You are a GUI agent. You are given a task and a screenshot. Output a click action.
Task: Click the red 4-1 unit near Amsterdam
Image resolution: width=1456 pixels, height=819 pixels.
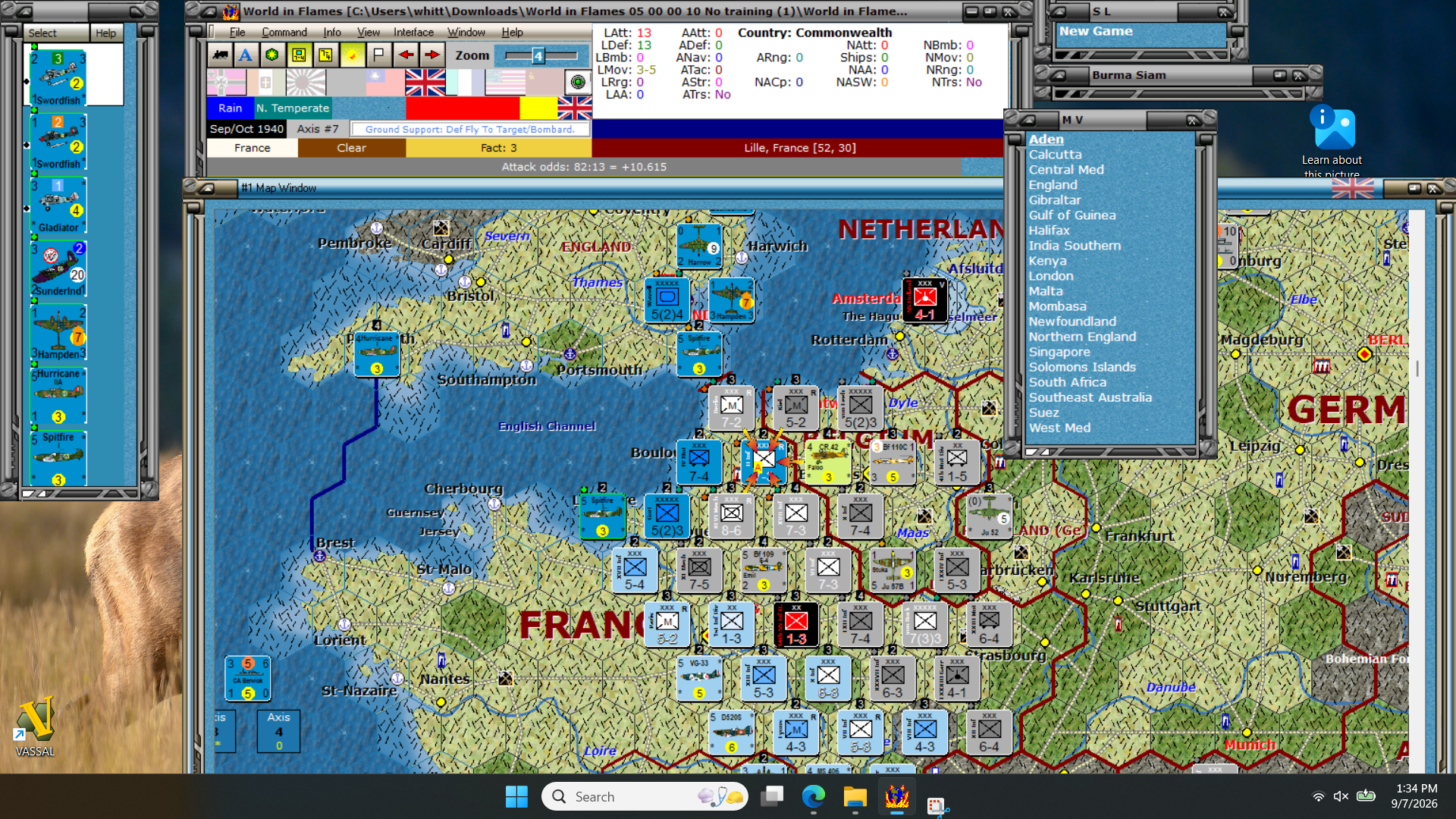point(924,300)
